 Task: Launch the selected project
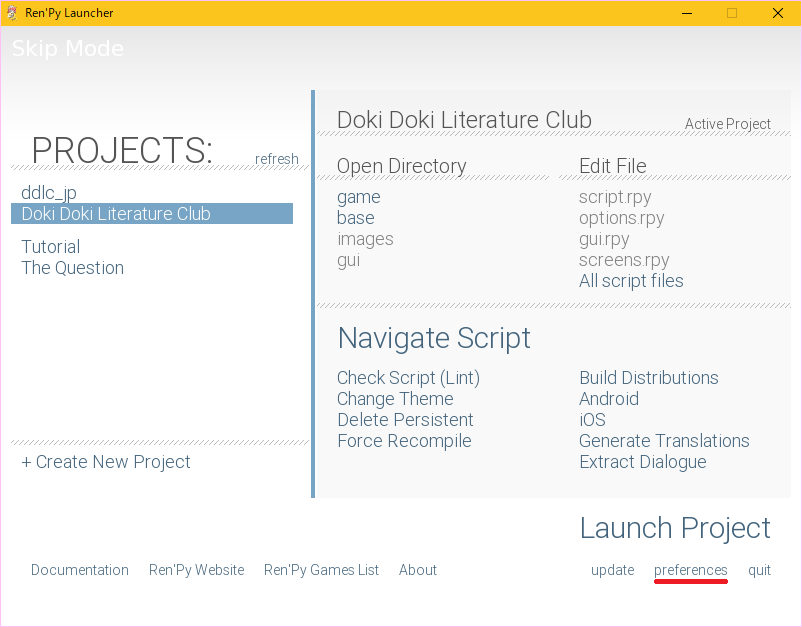(x=675, y=528)
